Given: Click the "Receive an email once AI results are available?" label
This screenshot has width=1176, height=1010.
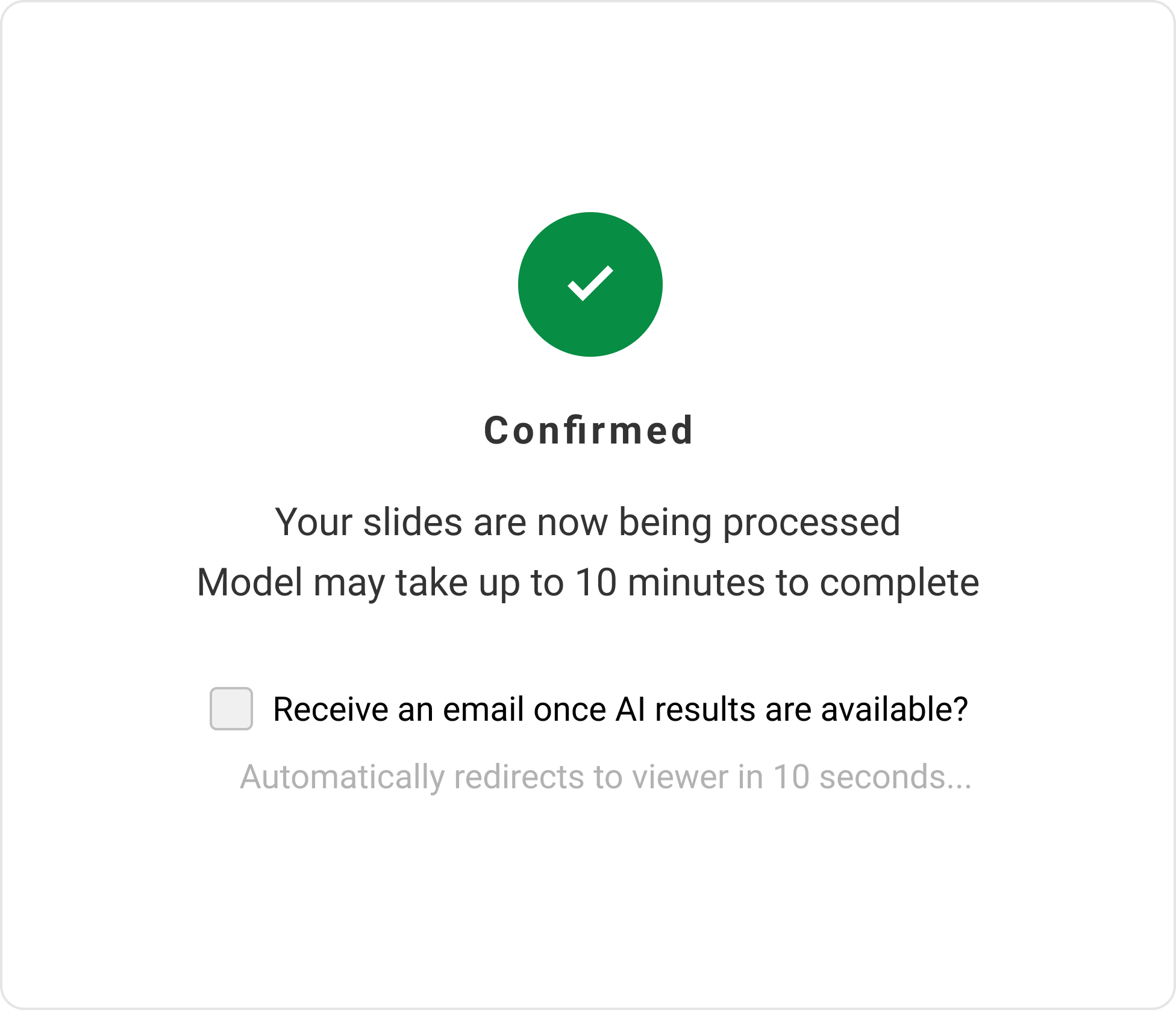Looking at the screenshot, I should click(620, 709).
